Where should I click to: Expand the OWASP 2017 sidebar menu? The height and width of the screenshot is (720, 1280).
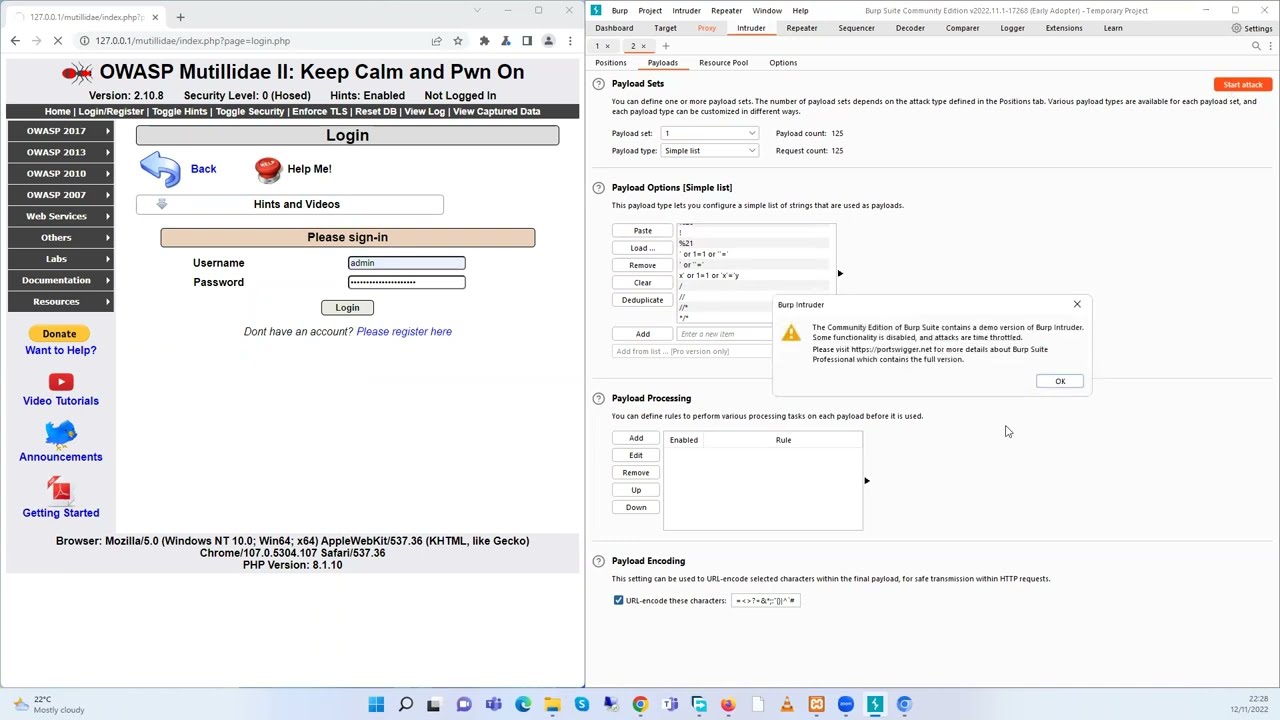tap(60, 131)
